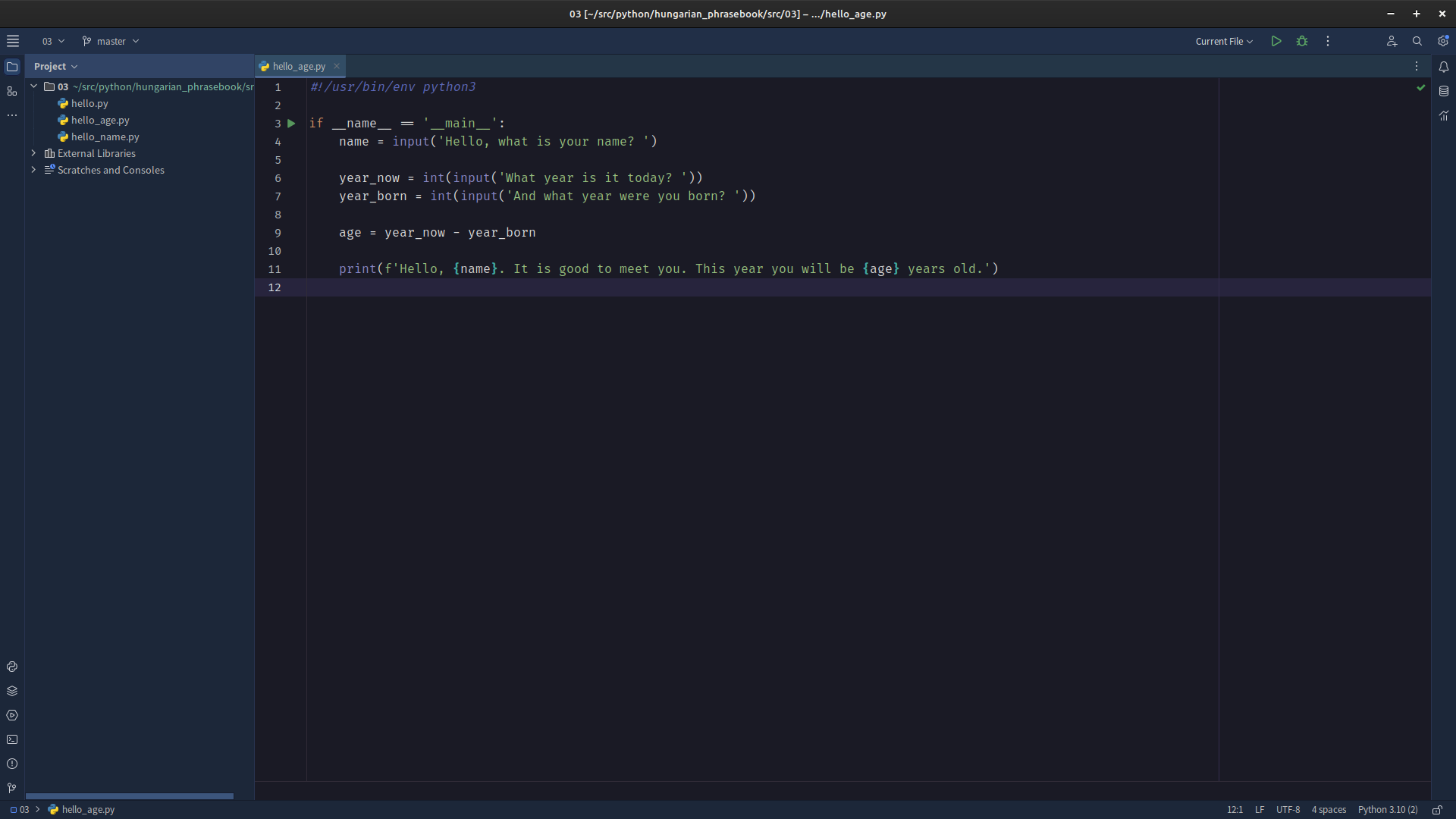1456x819 pixels.
Task: Change UTF-8 file encoding
Action: point(1288,809)
